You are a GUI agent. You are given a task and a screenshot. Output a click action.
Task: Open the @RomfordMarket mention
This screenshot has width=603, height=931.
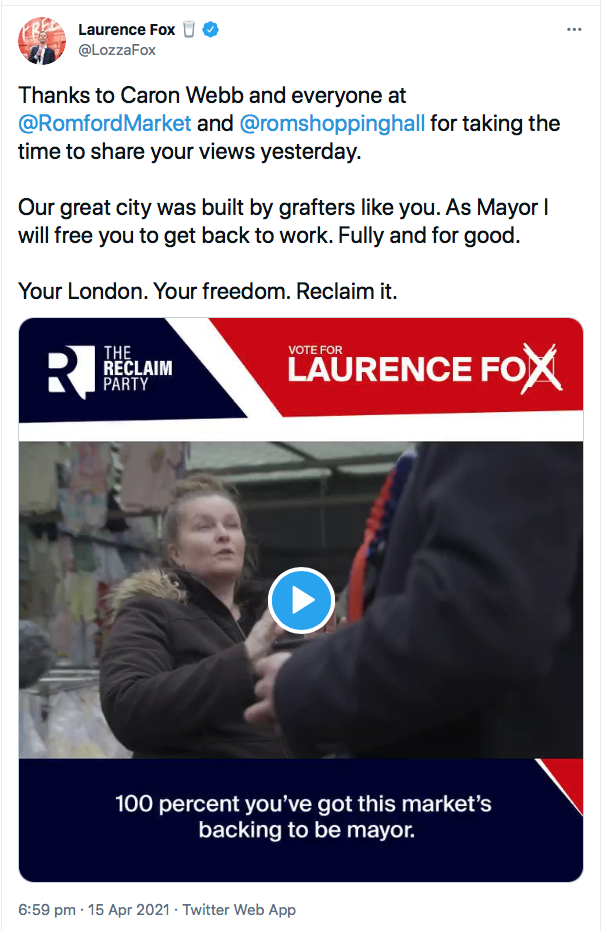click(104, 124)
